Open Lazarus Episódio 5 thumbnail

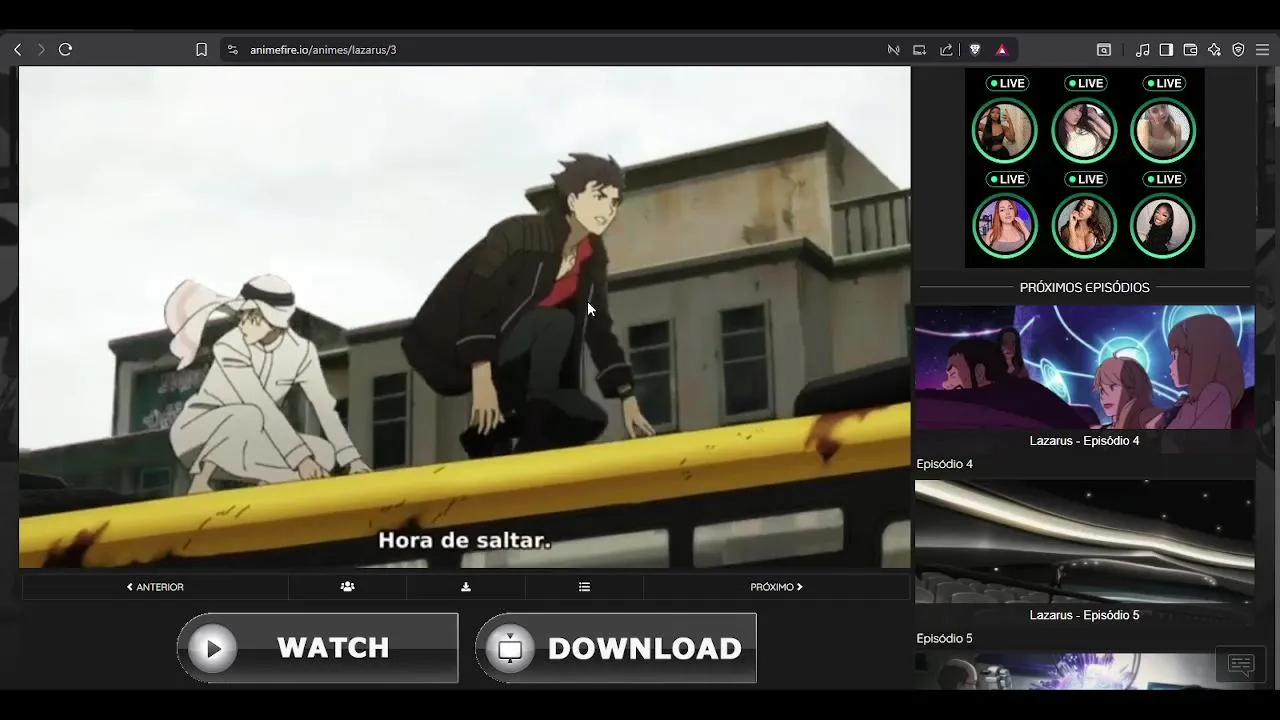coord(1084,541)
